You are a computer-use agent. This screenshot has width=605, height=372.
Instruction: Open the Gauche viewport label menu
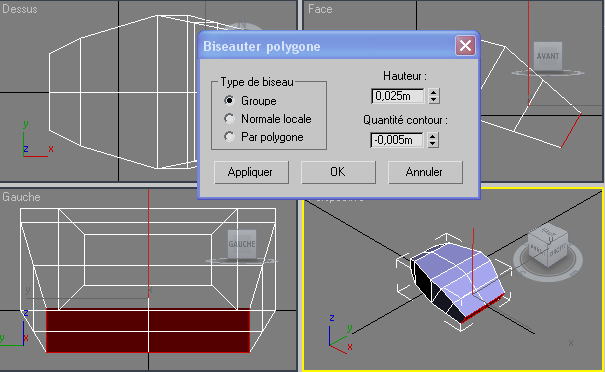click(x=21, y=197)
